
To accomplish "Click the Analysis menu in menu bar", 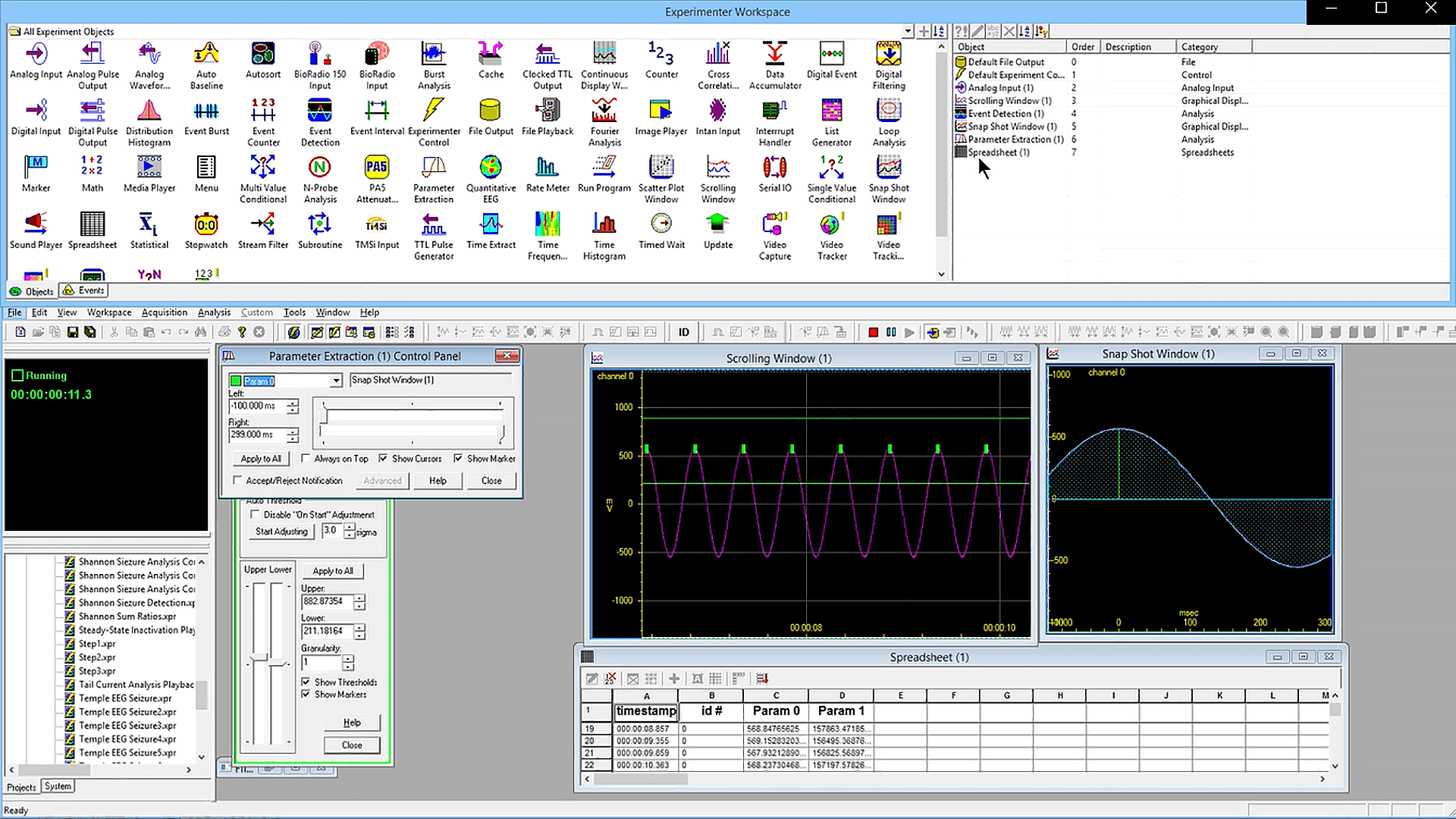I will click(213, 312).
